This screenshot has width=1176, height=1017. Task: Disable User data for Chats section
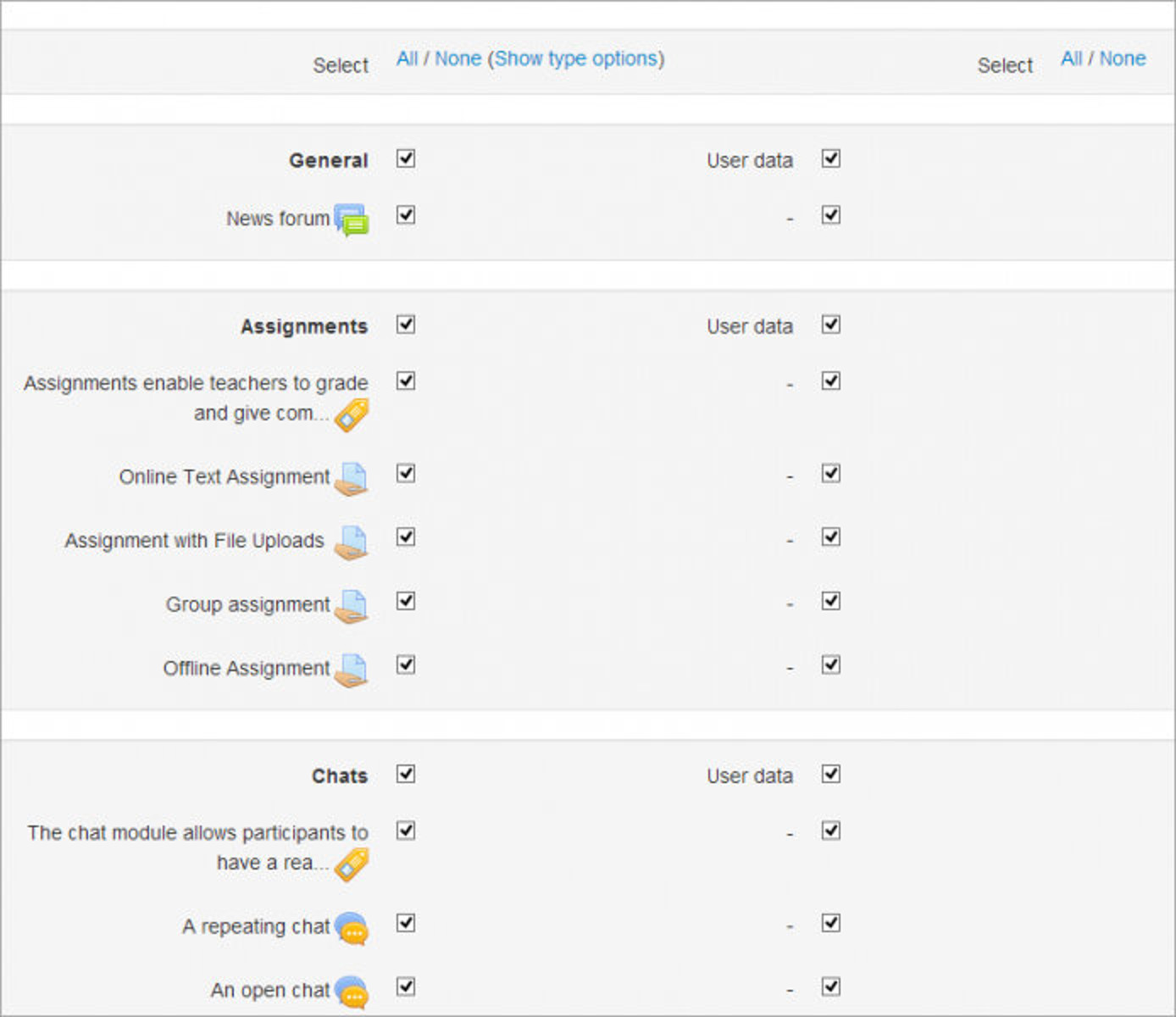pos(831,774)
